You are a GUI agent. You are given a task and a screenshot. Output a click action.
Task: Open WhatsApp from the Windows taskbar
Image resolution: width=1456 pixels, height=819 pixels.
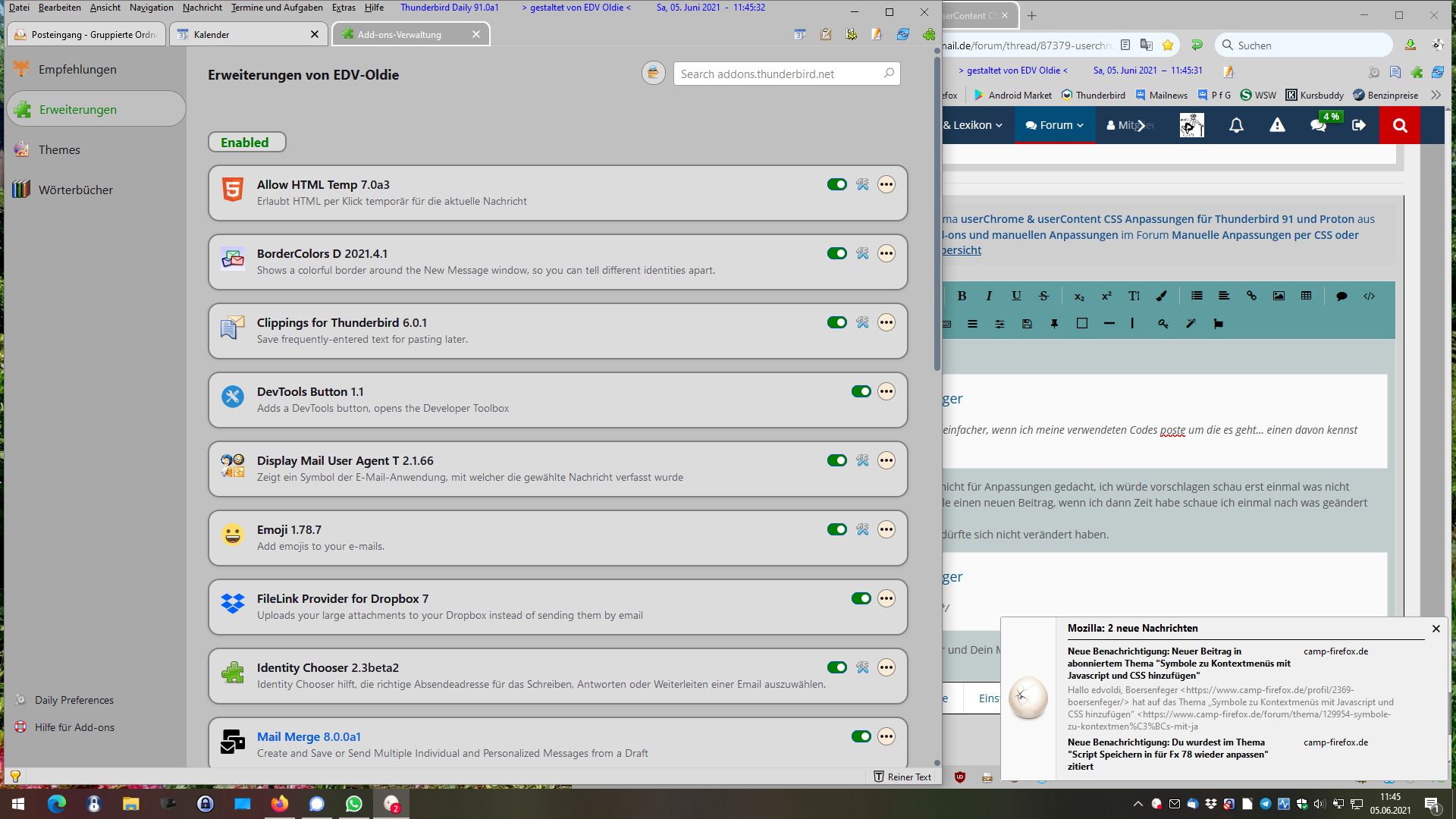tap(354, 804)
